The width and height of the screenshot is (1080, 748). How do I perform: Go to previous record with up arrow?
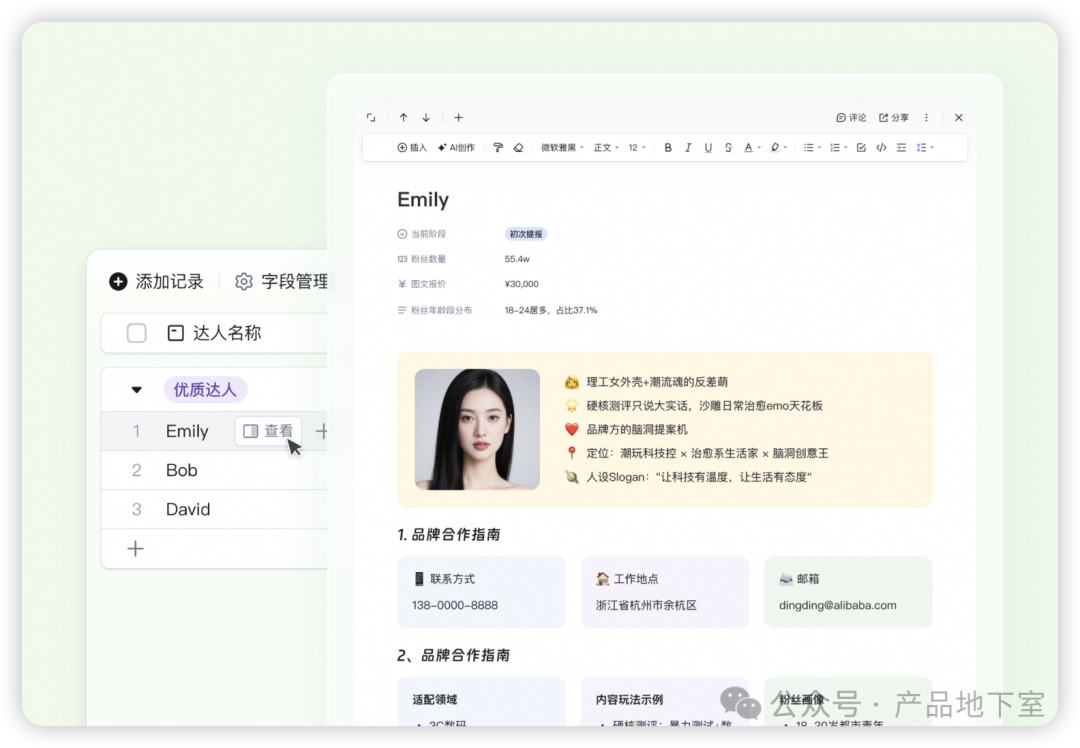[403, 118]
